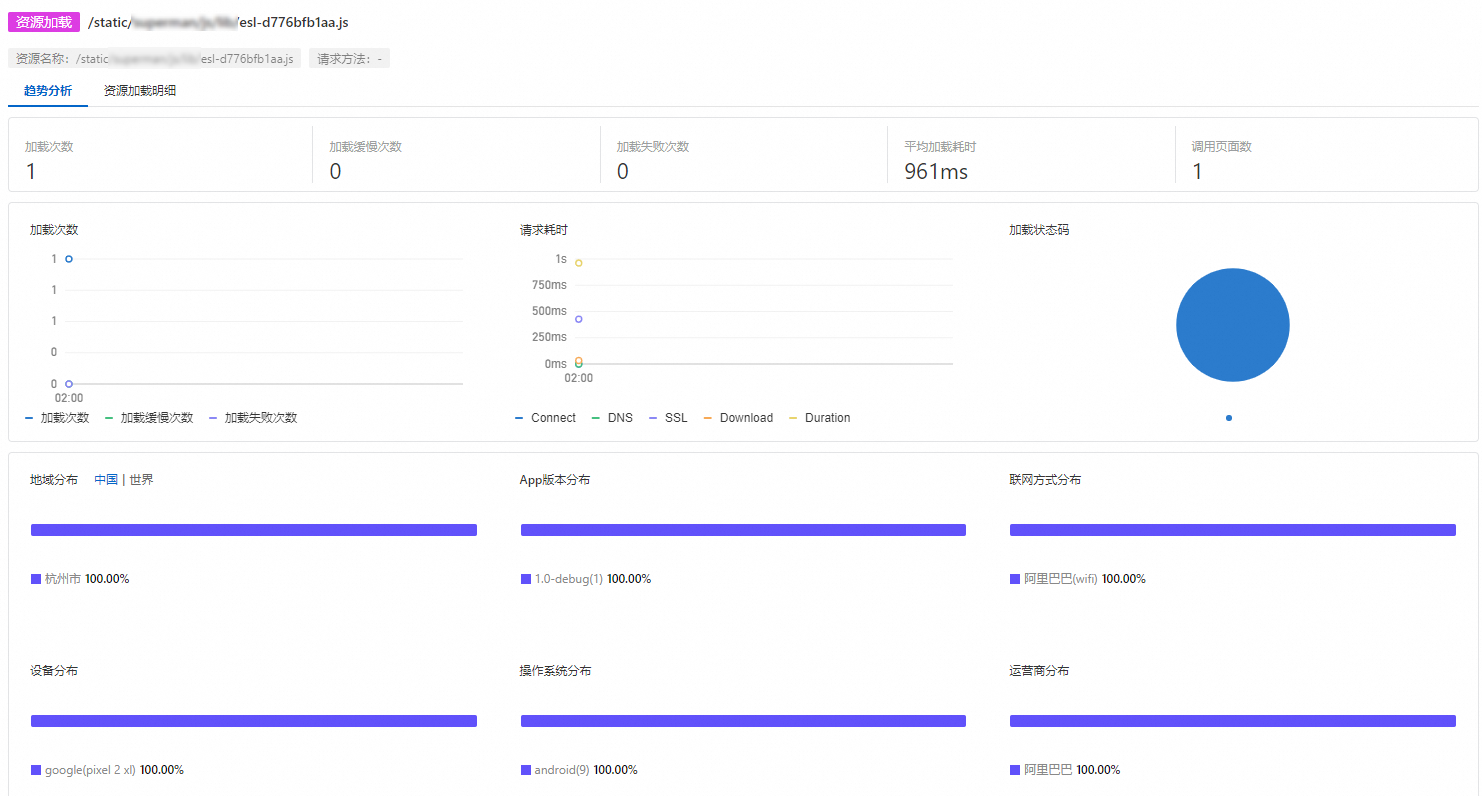
Task: Click the App版本分布 section heading
Action: pos(555,480)
